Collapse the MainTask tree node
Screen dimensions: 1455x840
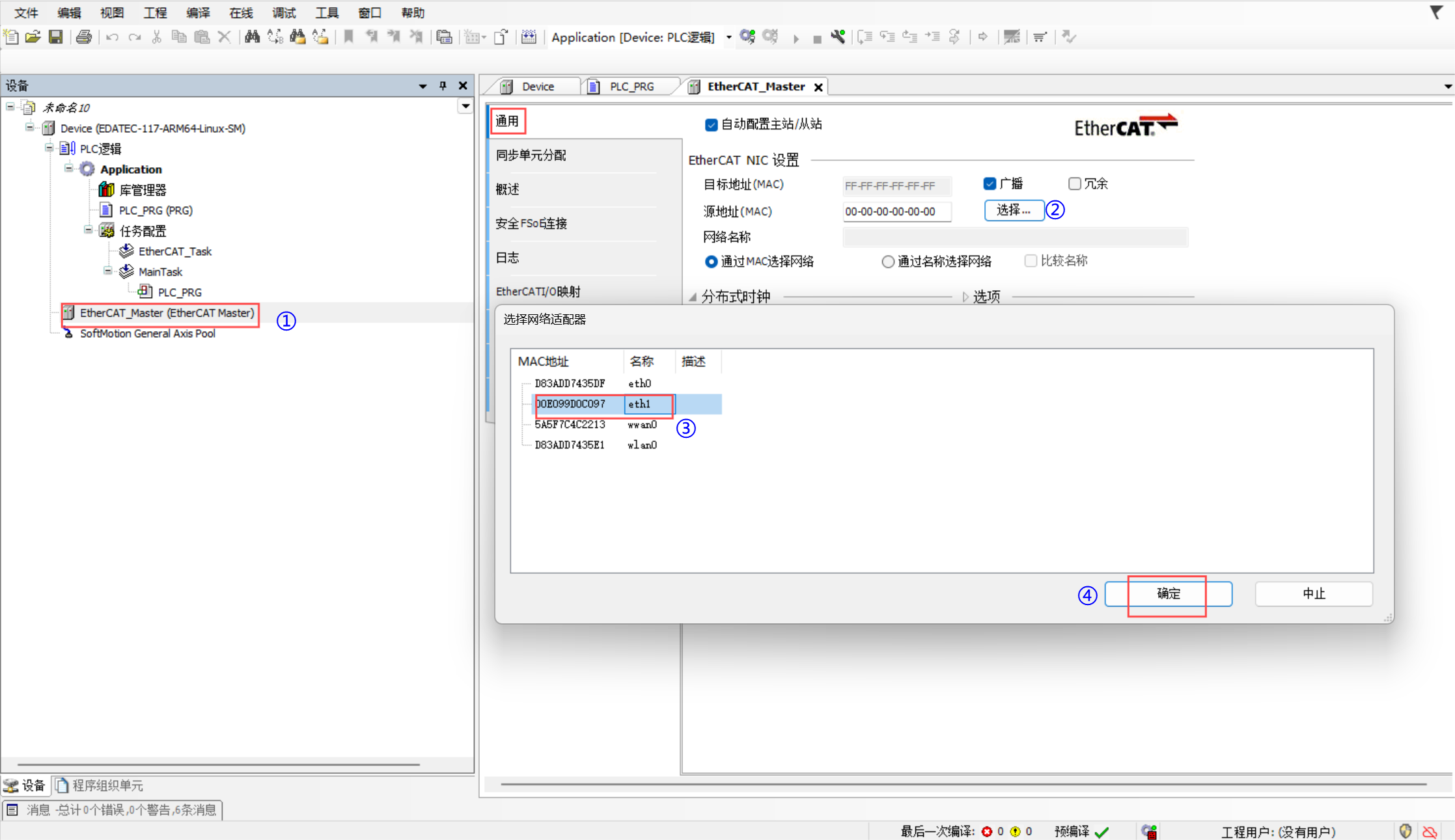click(x=108, y=271)
